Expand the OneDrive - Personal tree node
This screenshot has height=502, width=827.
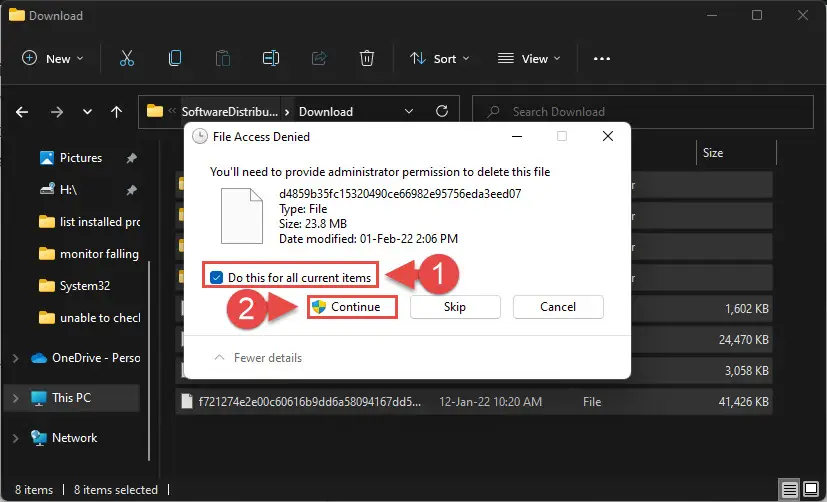(15, 358)
